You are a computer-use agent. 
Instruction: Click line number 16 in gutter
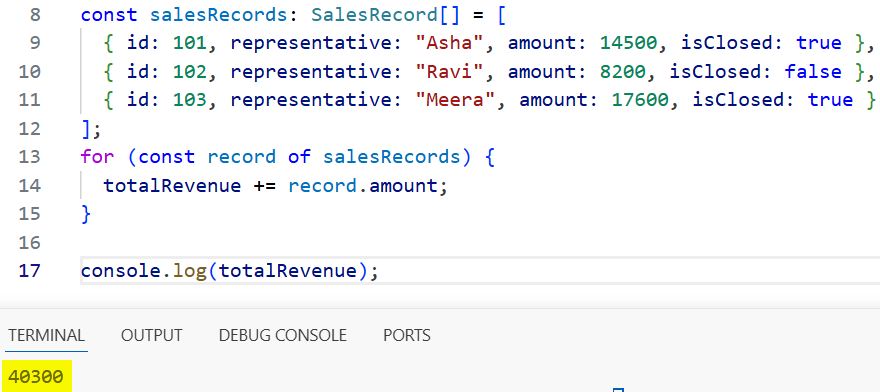click(x=29, y=243)
